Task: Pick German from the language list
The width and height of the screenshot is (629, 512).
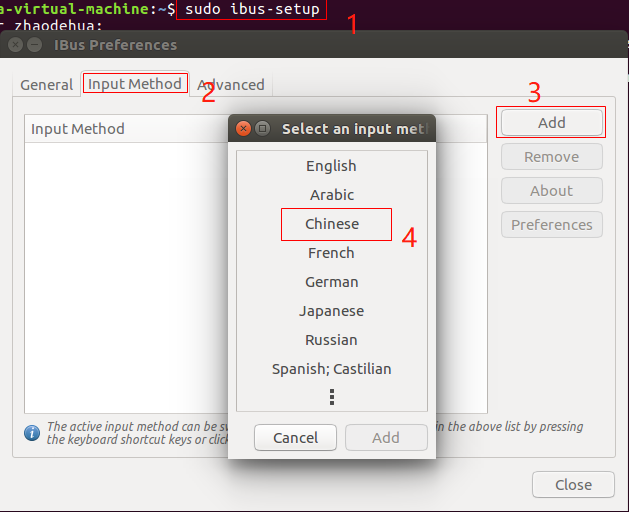Action: pyautogui.click(x=331, y=282)
